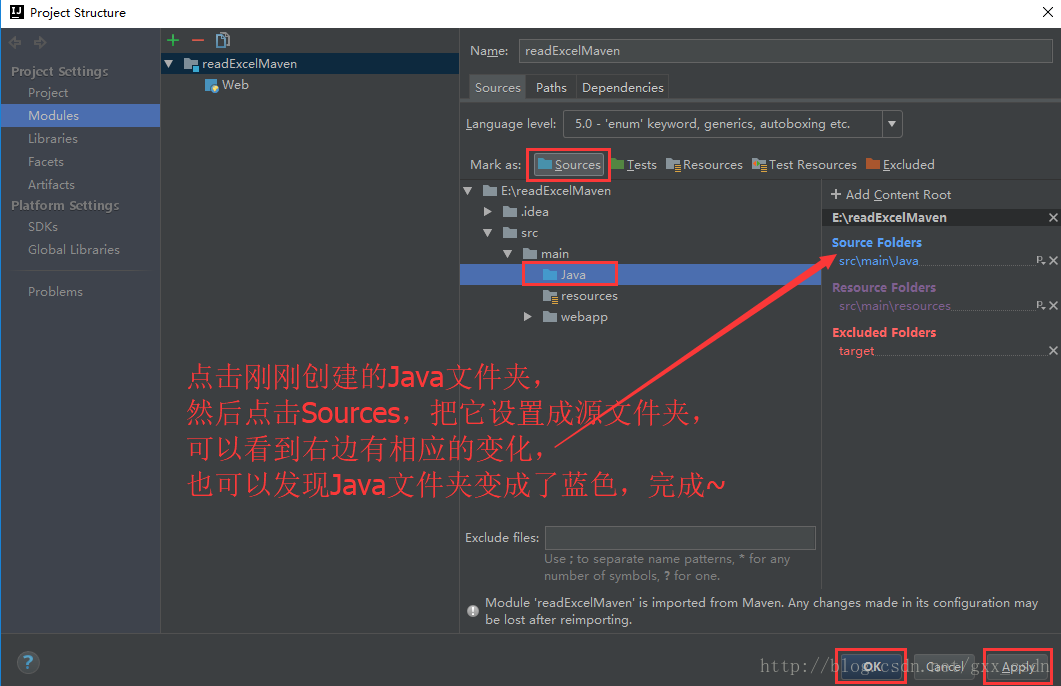Click Add Content Root
The image size is (1061, 686).
pyautogui.click(x=891, y=195)
